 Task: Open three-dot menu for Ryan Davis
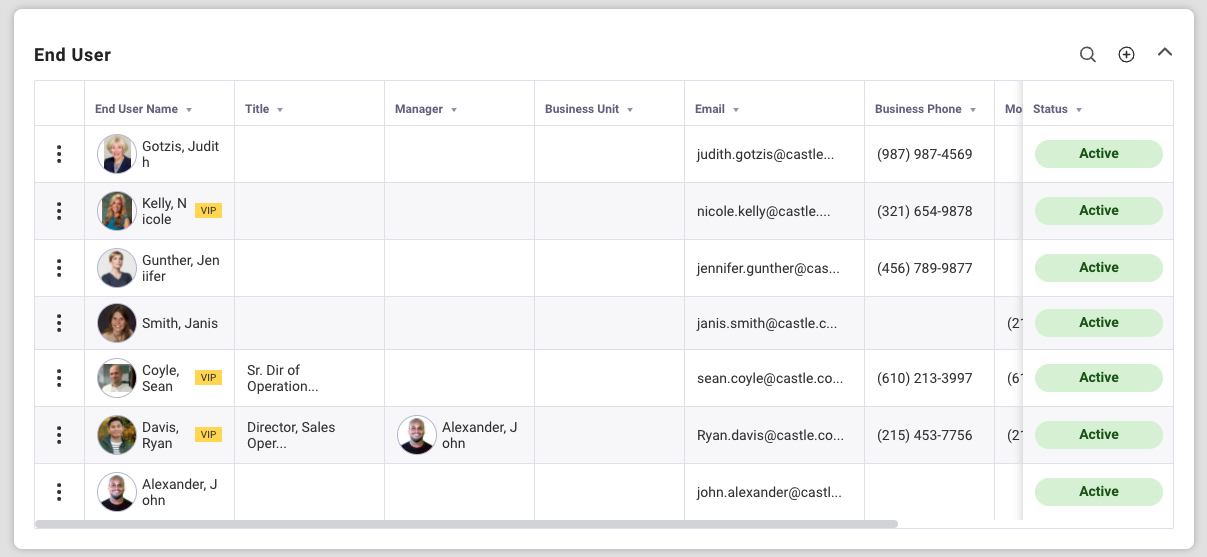click(x=59, y=435)
